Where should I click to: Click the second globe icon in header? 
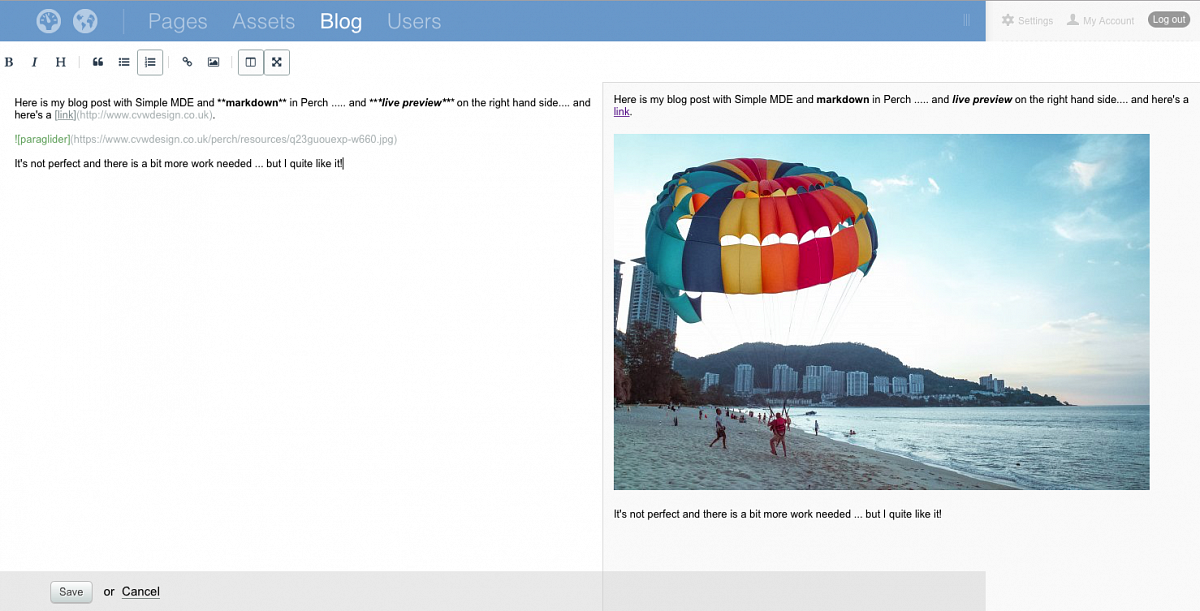(85, 20)
